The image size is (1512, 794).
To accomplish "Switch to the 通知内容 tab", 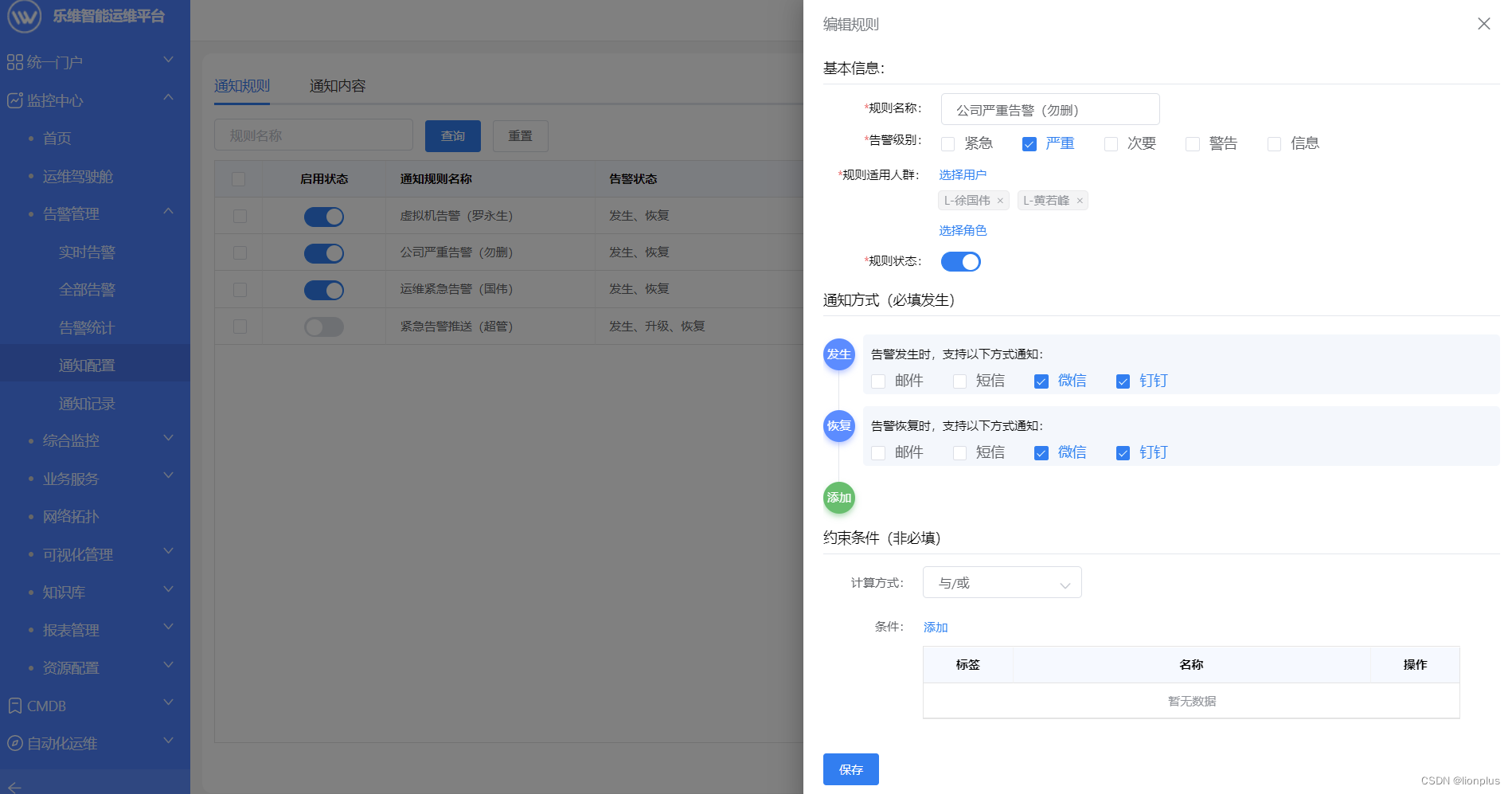I will point(338,86).
